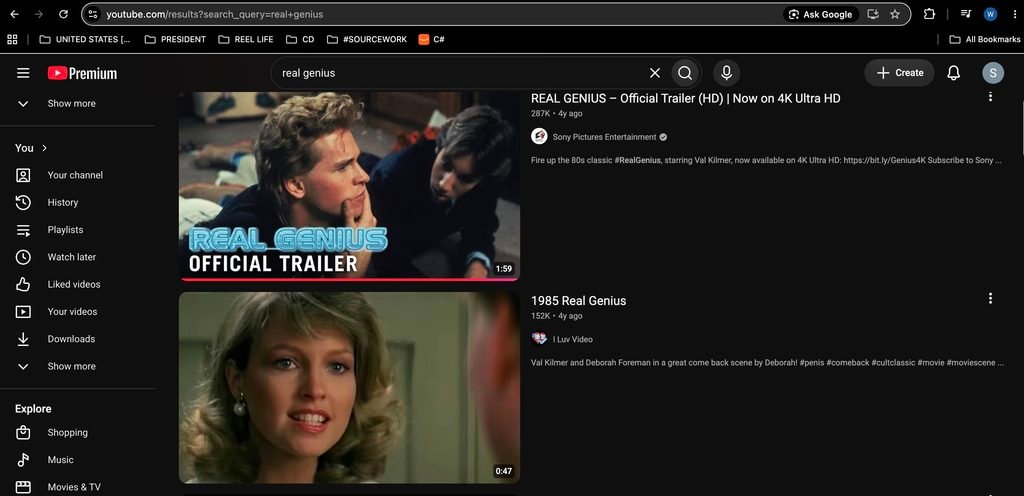The height and width of the screenshot is (496, 1024).
Task: Click the address bar URL
Action: (215, 14)
